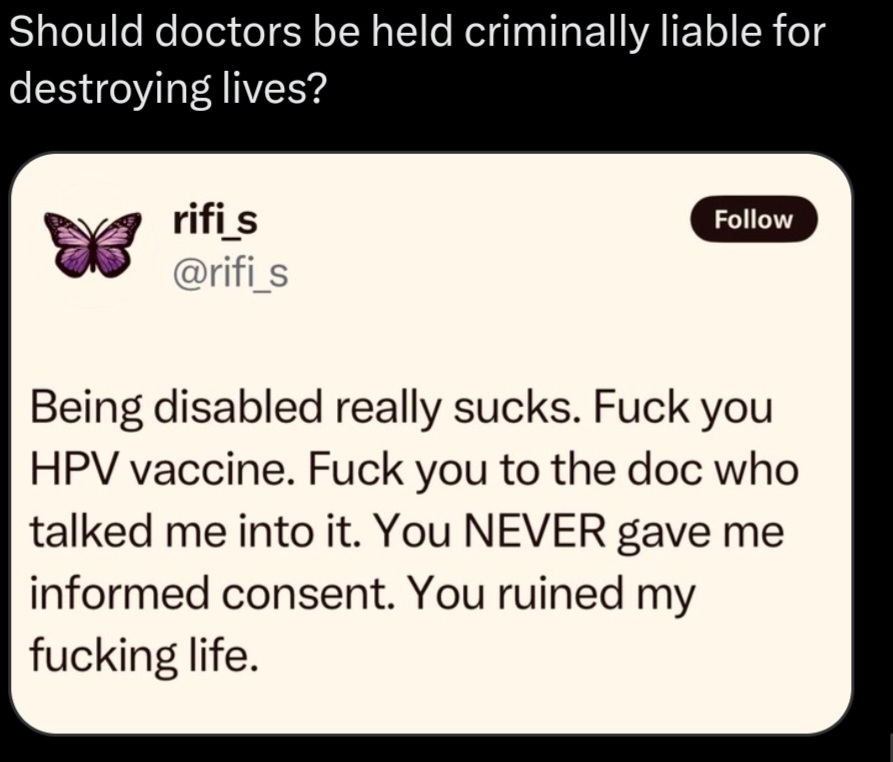Open the rifi_s display name profile
Image resolution: width=893 pixels, height=762 pixels.
point(215,220)
